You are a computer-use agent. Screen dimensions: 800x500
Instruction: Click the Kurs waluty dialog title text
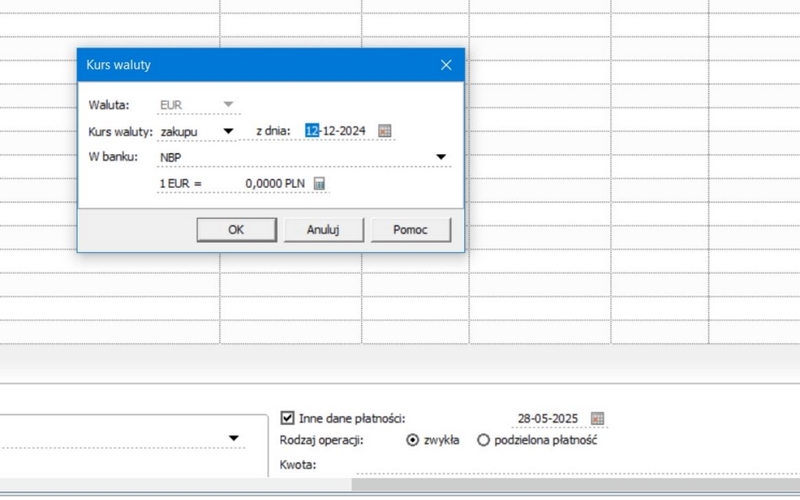tap(118, 65)
